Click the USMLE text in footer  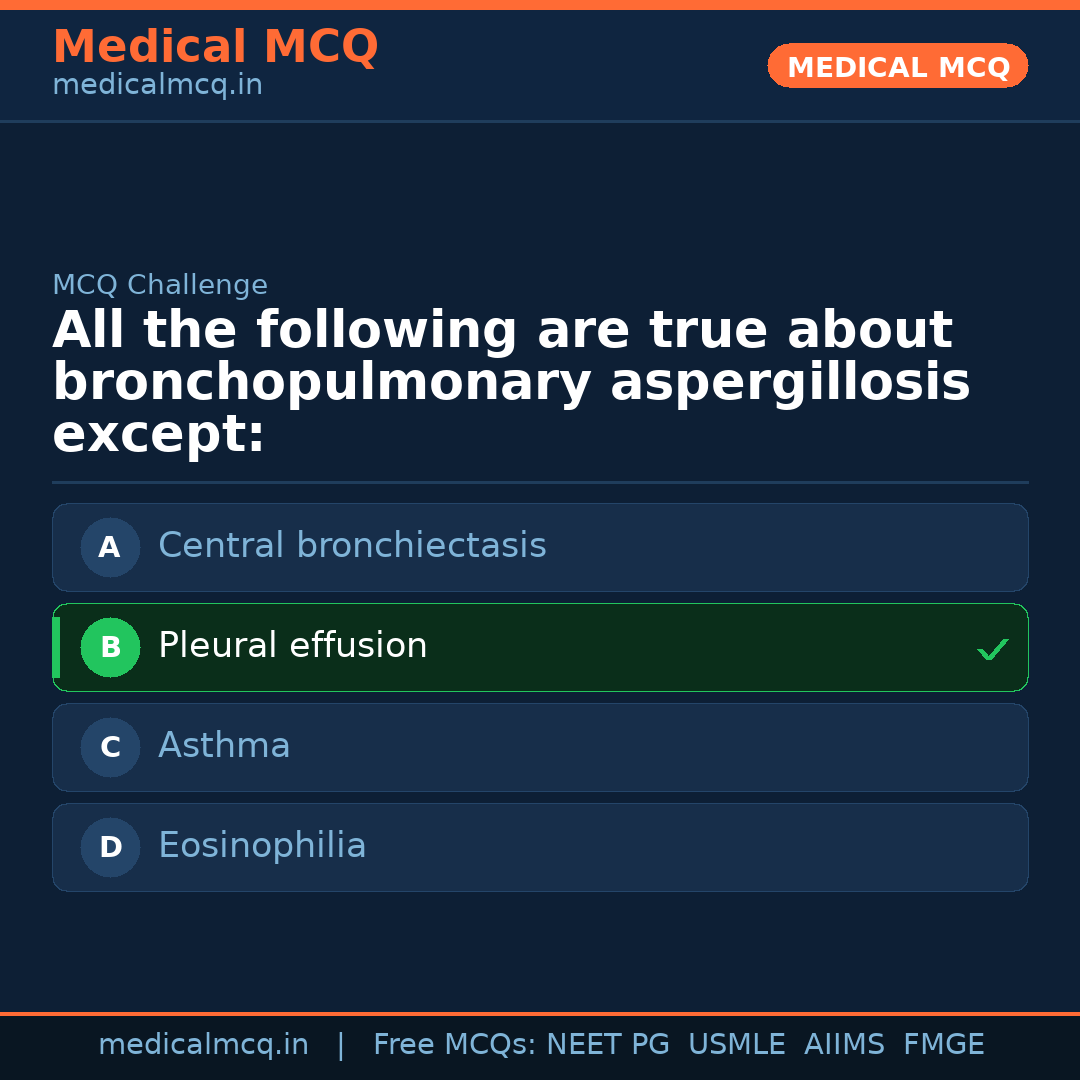pyautogui.click(x=736, y=1045)
